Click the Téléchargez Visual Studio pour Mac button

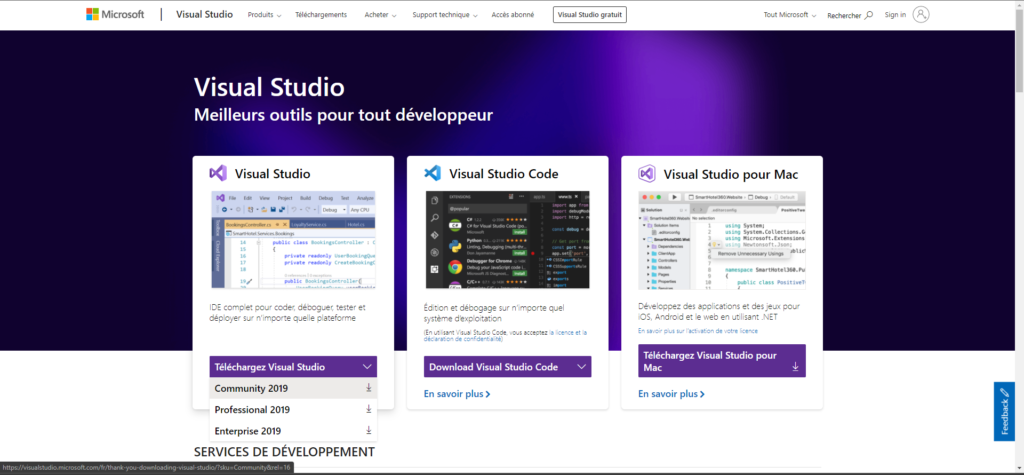722,361
